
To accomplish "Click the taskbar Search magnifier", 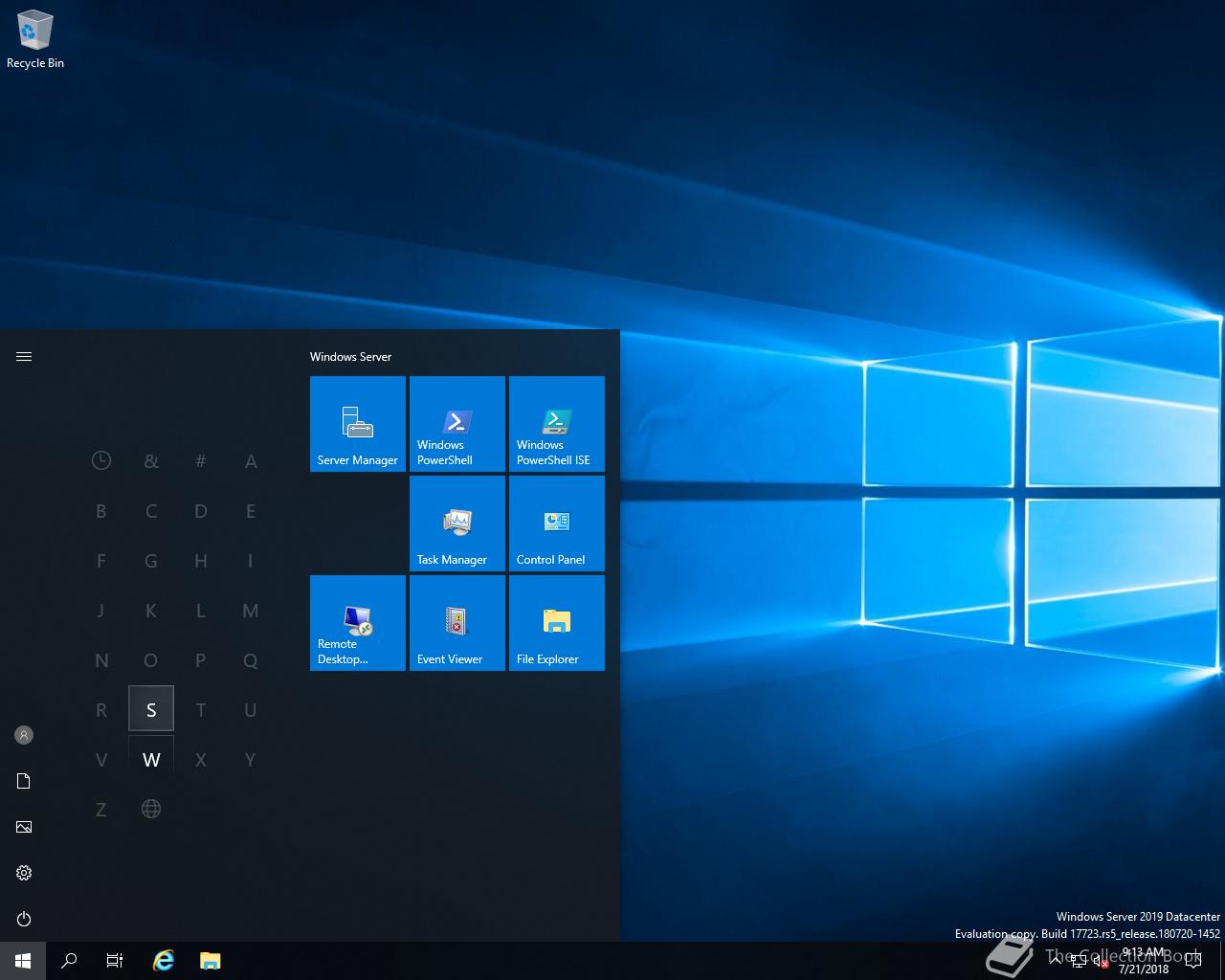I will point(69,961).
